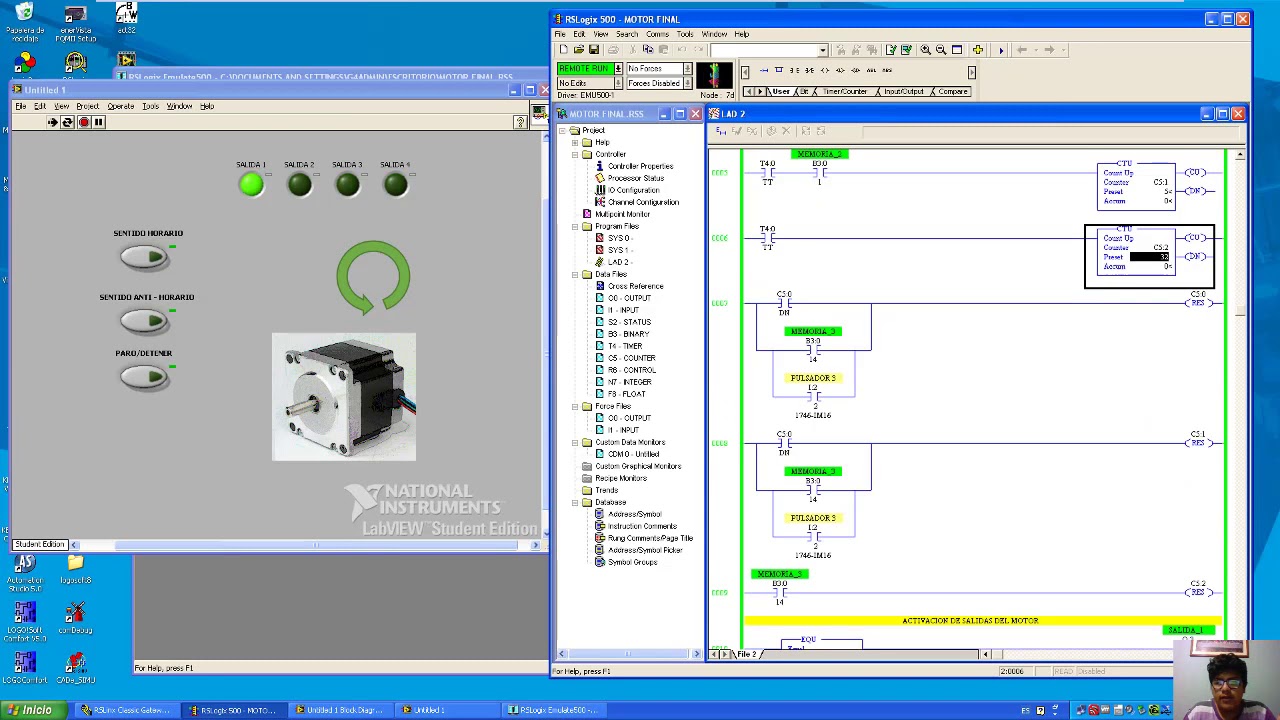The height and width of the screenshot is (720, 1280).
Task: Click yellow plus icon in RSLogix toolbar
Action: 977,50
